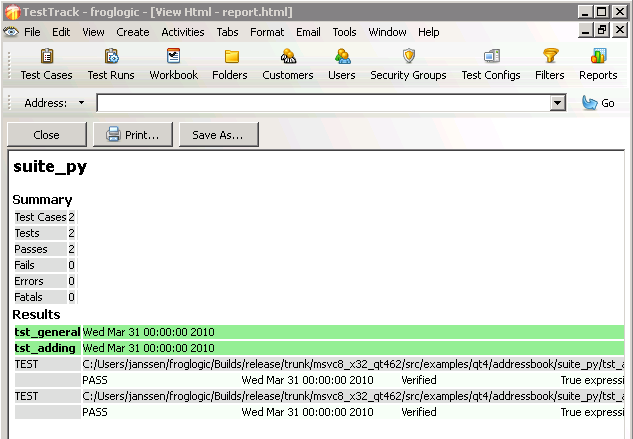The width and height of the screenshot is (633, 439).
Task: Click the Close button above report
Action: point(46,135)
